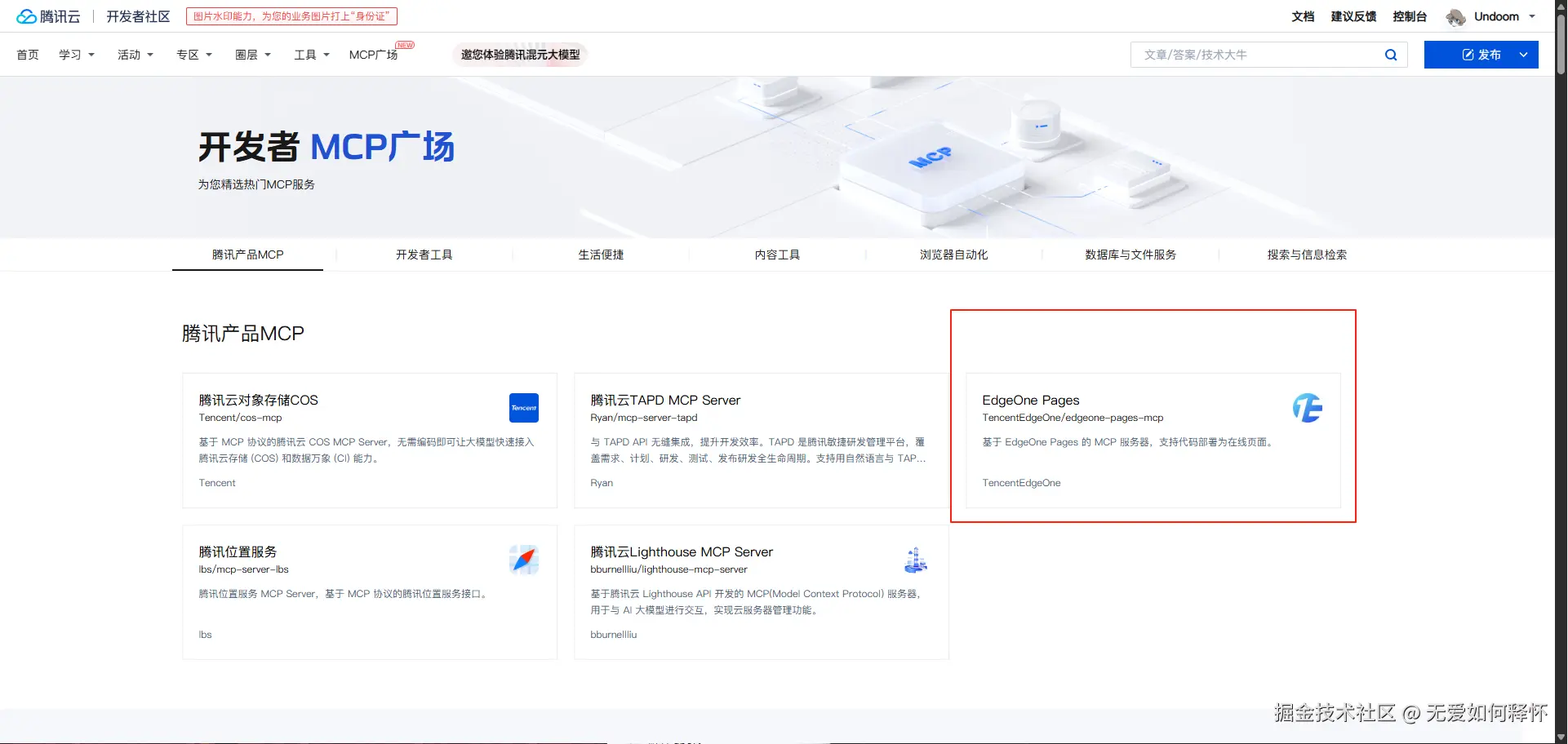1568x744 pixels.
Task: Click the Lighthouse card description text
Action: pos(758,602)
